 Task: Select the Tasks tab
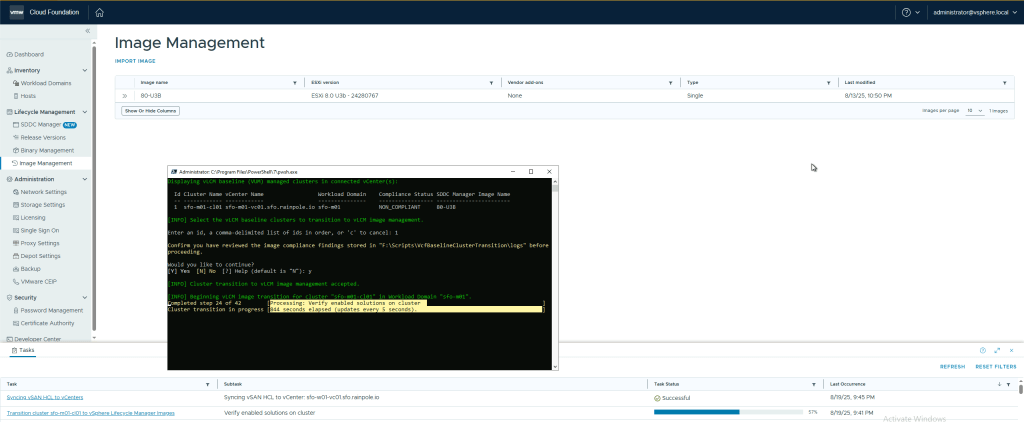[22, 351]
